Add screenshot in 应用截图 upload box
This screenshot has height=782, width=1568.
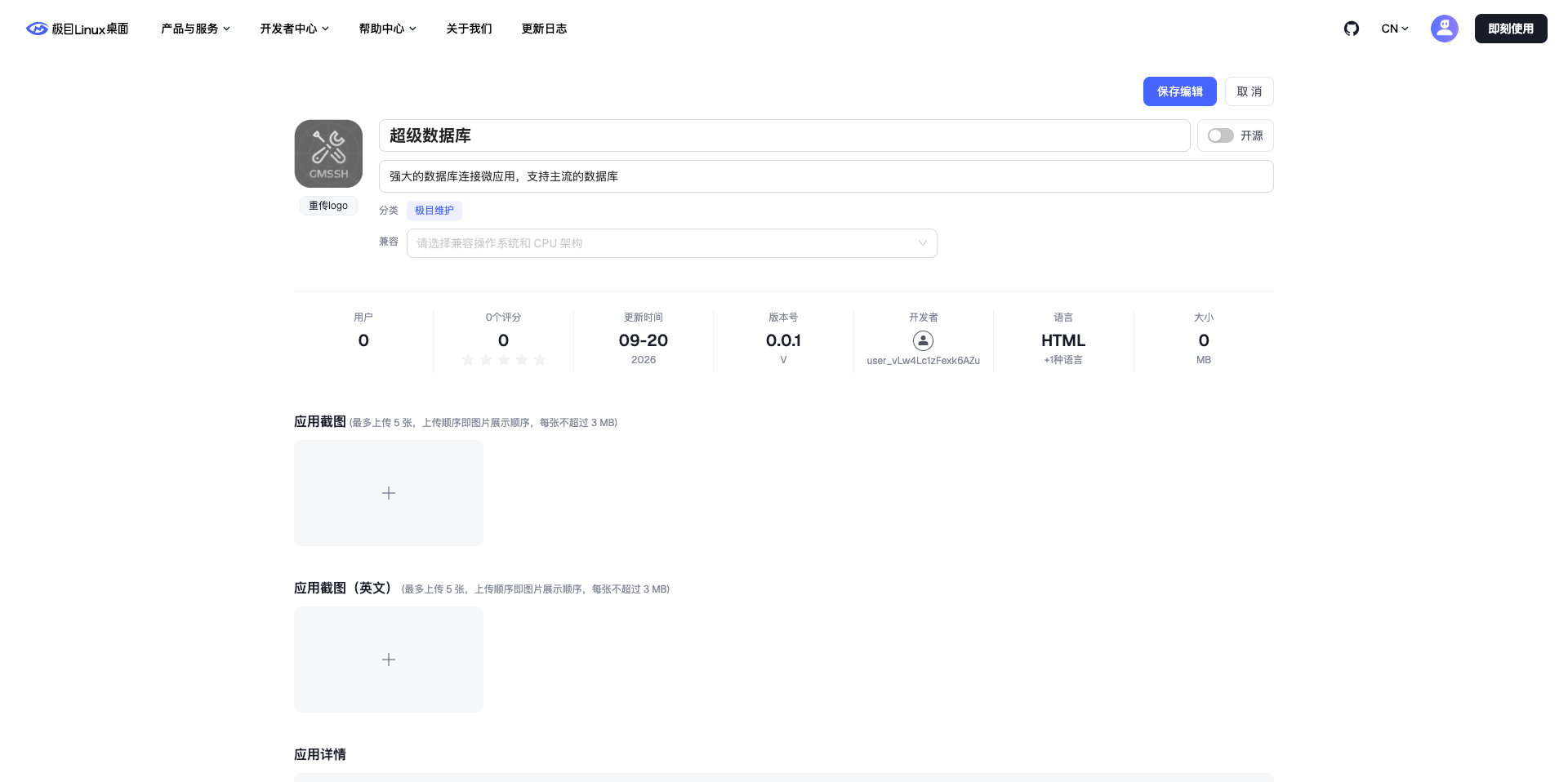(389, 493)
